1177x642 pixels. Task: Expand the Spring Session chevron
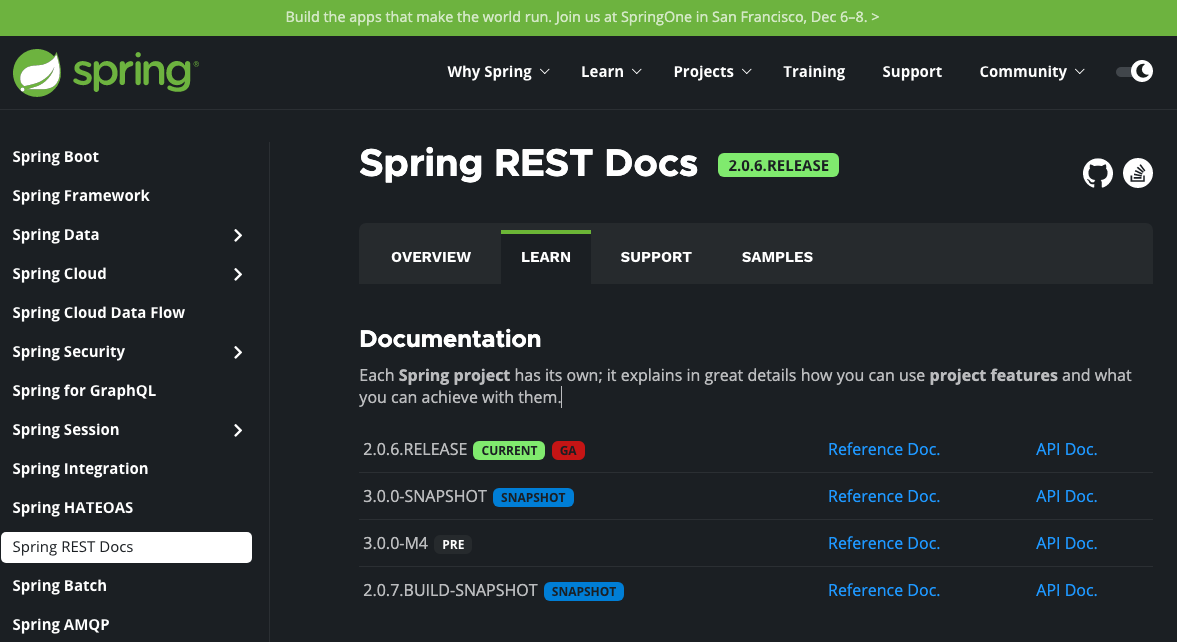238,430
